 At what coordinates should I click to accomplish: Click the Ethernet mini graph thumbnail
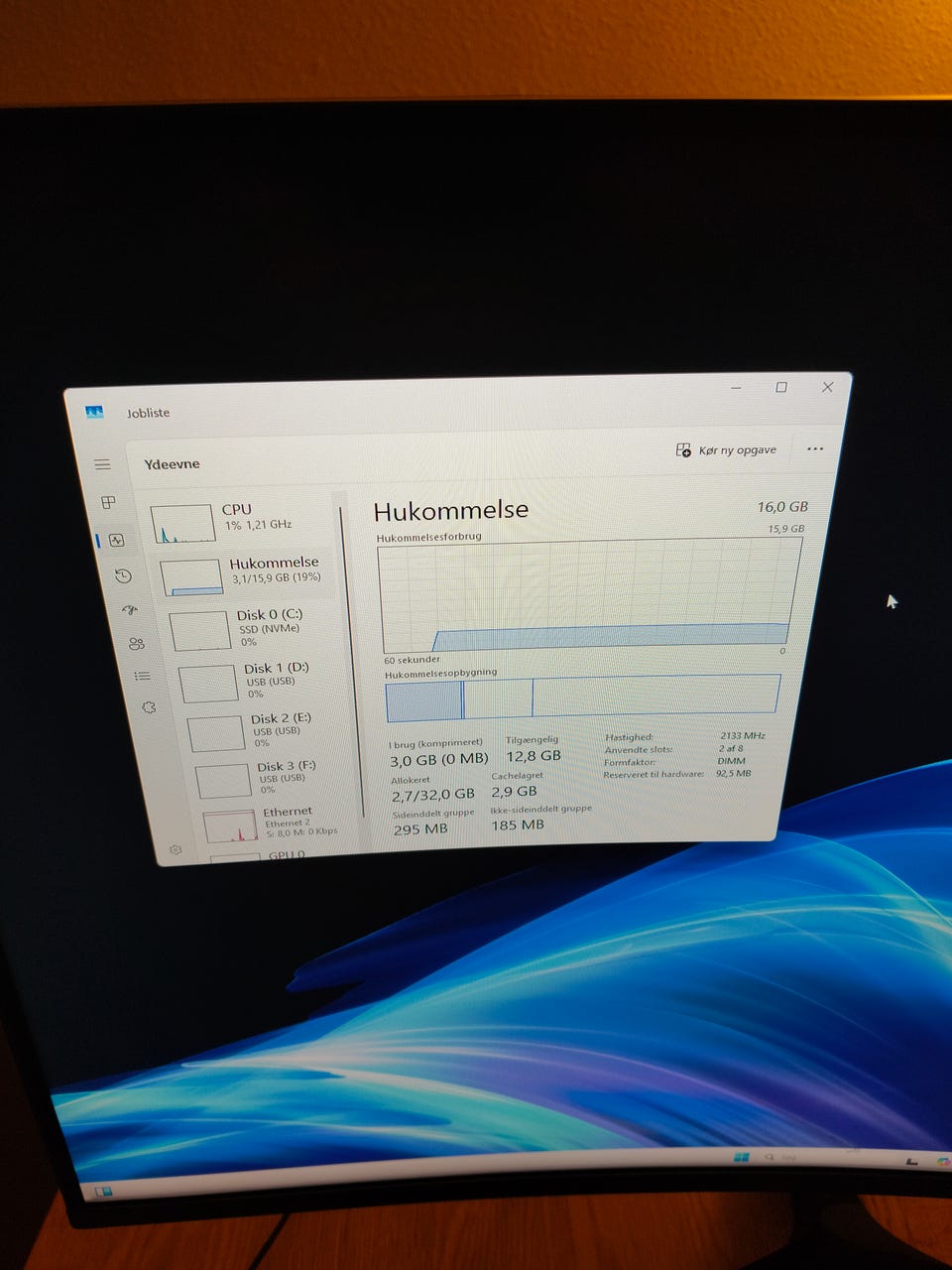coord(230,825)
